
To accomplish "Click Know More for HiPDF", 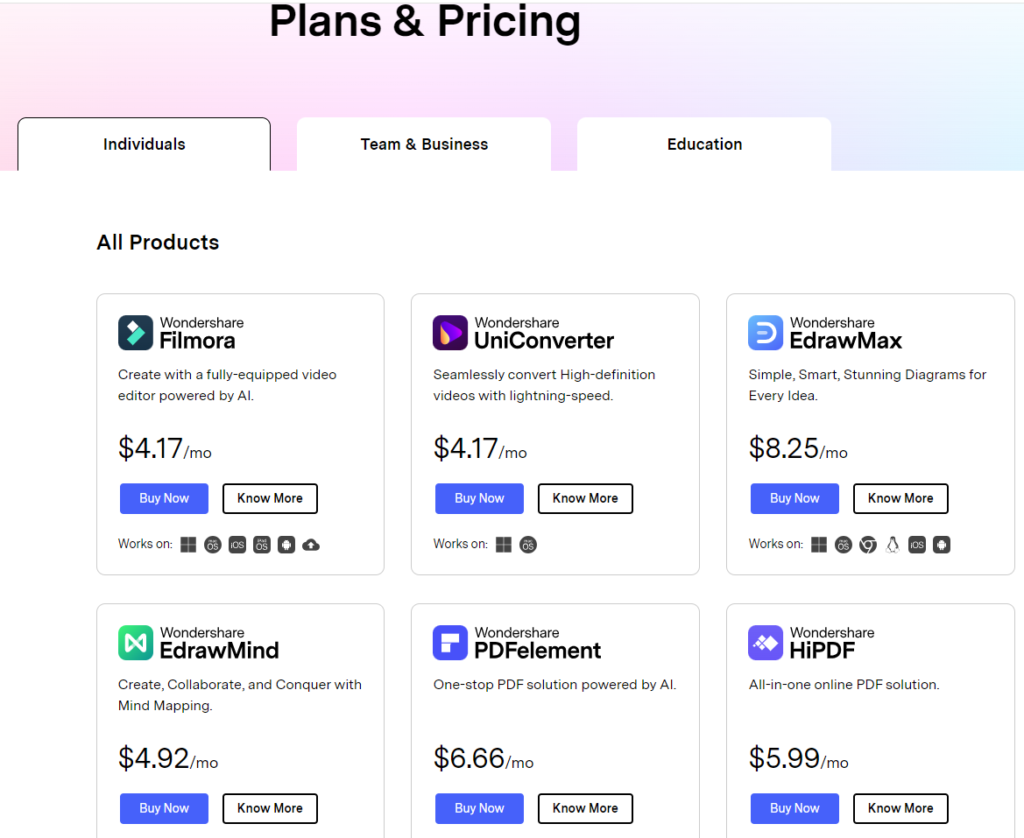I will point(901,809).
